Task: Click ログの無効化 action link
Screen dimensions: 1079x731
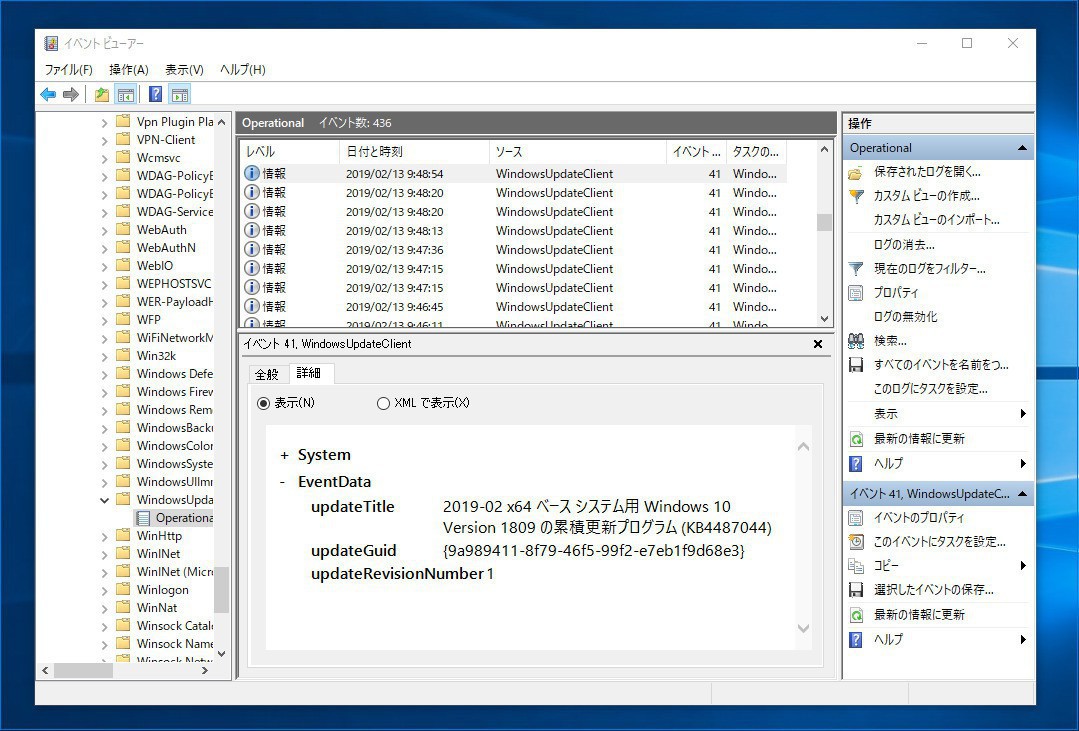Action: (905, 317)
